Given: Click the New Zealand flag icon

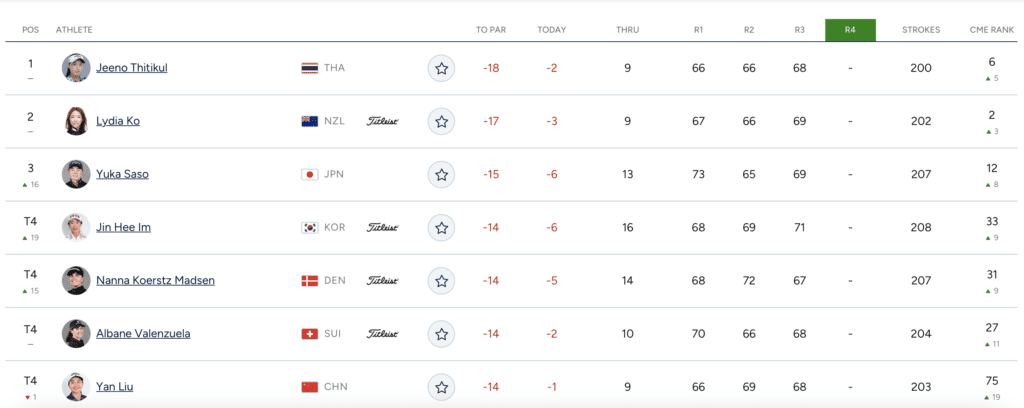Looking at the screenshot, I should coord(310,121).
